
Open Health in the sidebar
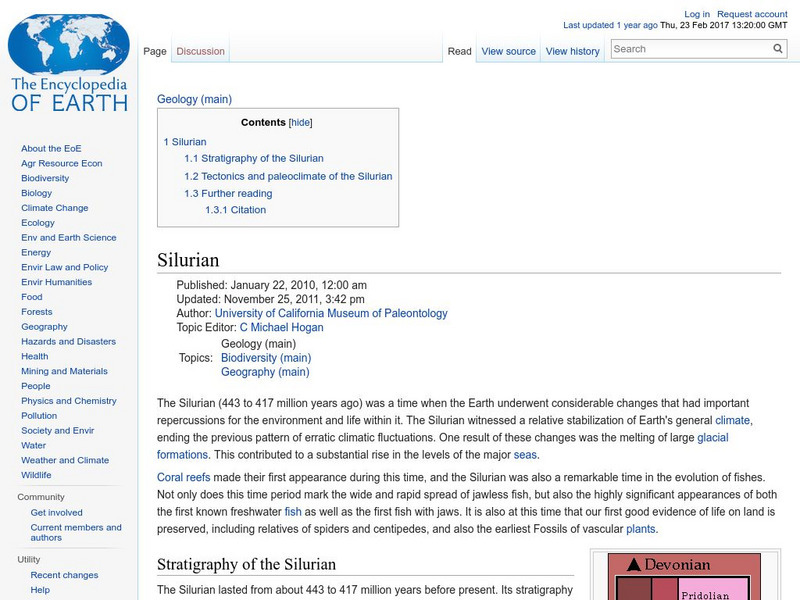click(x=35, y=356)
